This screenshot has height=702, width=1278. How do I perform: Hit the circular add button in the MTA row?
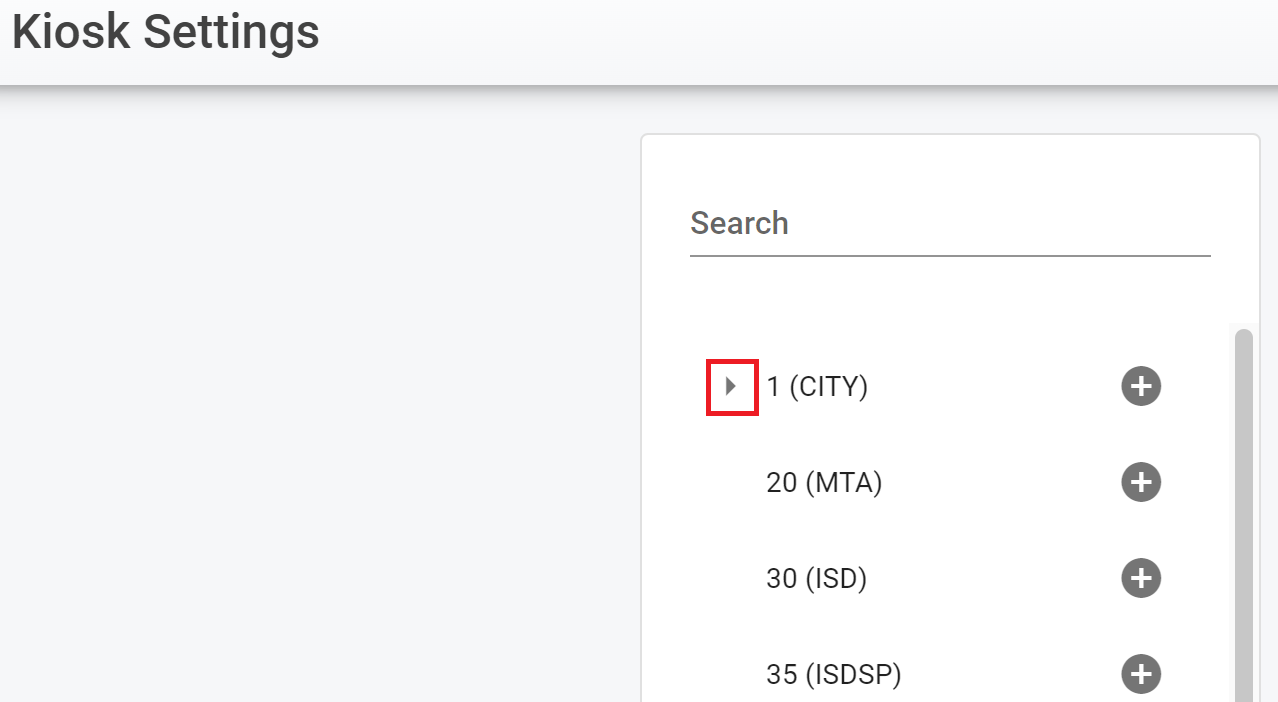click(1140, 483)
